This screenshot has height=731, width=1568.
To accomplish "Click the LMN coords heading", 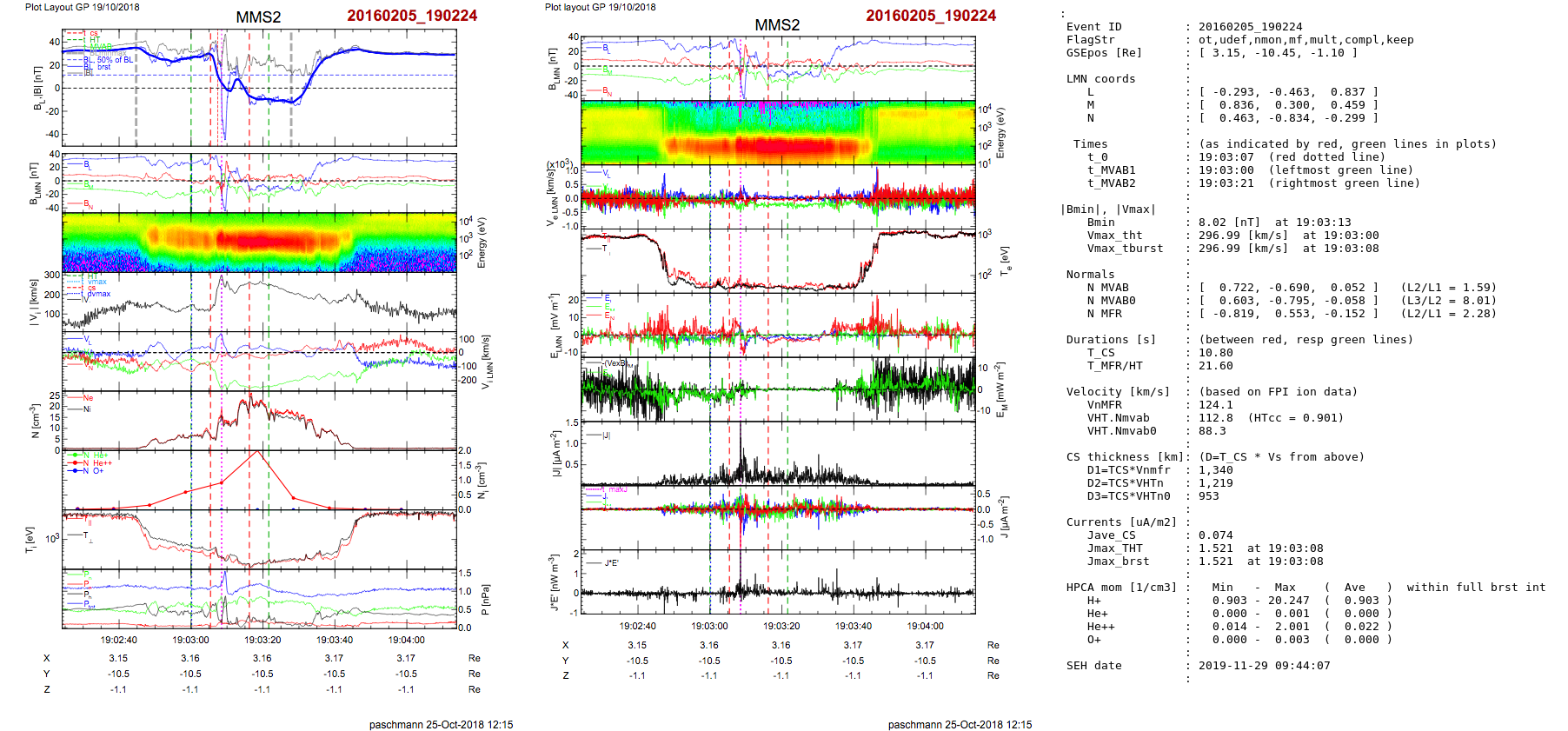I will pos(1100,79).
